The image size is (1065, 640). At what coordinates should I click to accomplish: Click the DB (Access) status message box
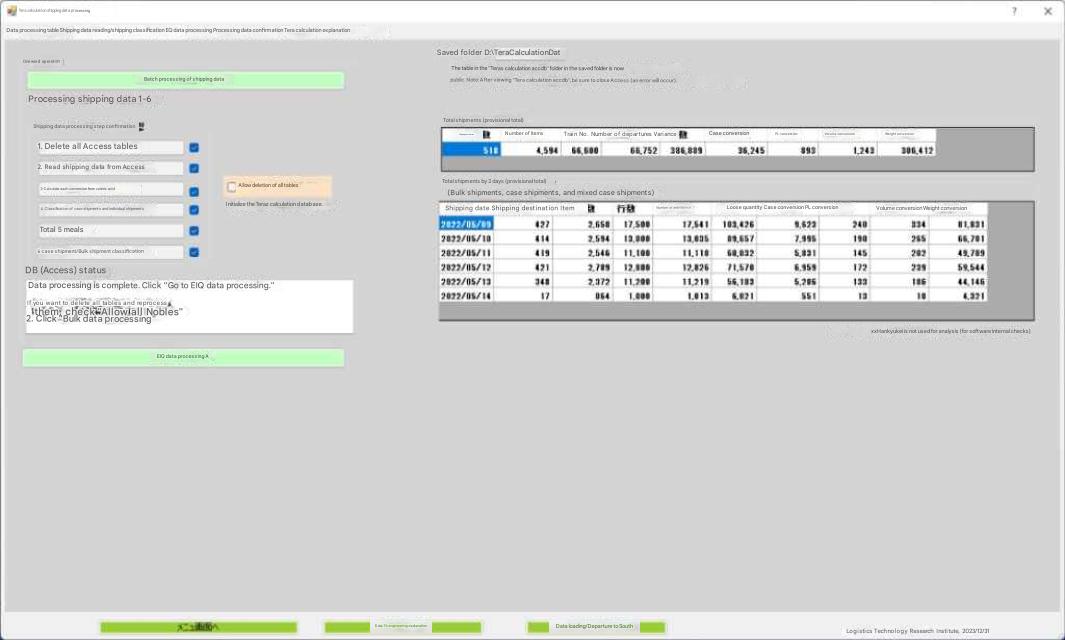pos(189,306)
